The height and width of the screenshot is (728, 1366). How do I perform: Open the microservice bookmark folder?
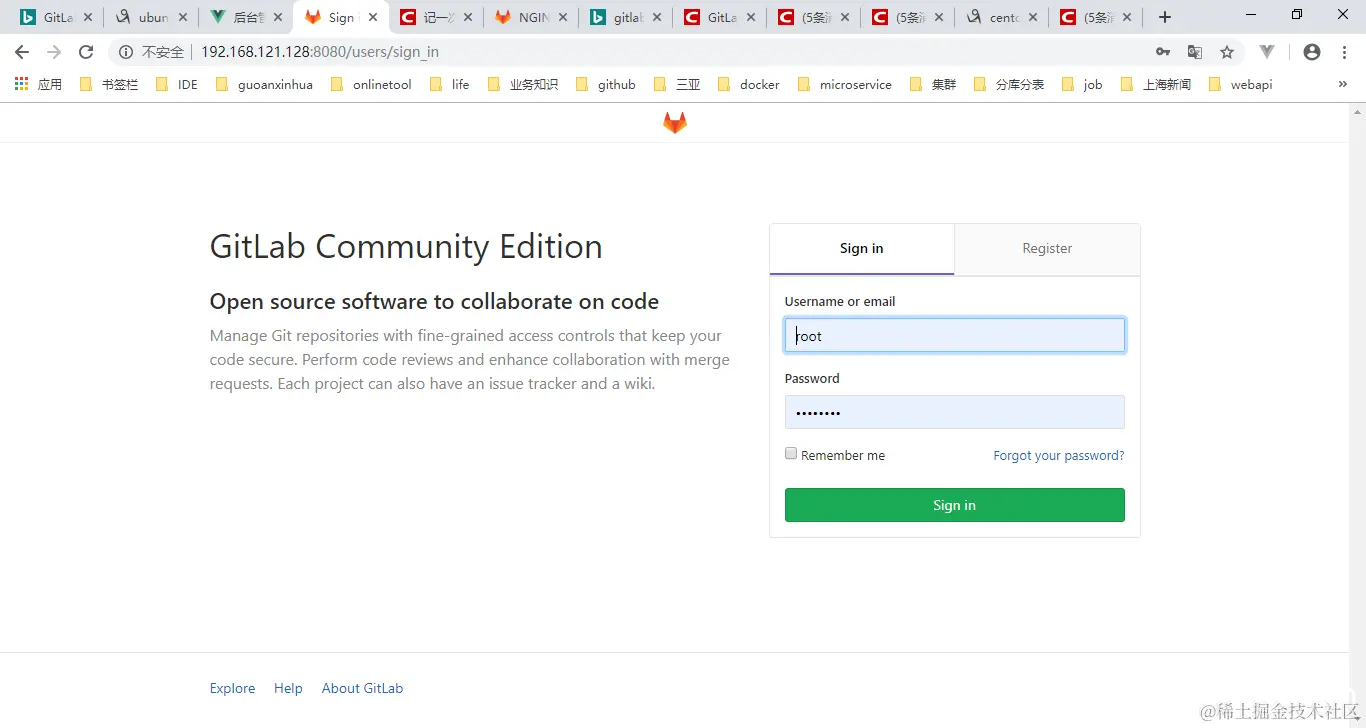(x=845, y=84)
